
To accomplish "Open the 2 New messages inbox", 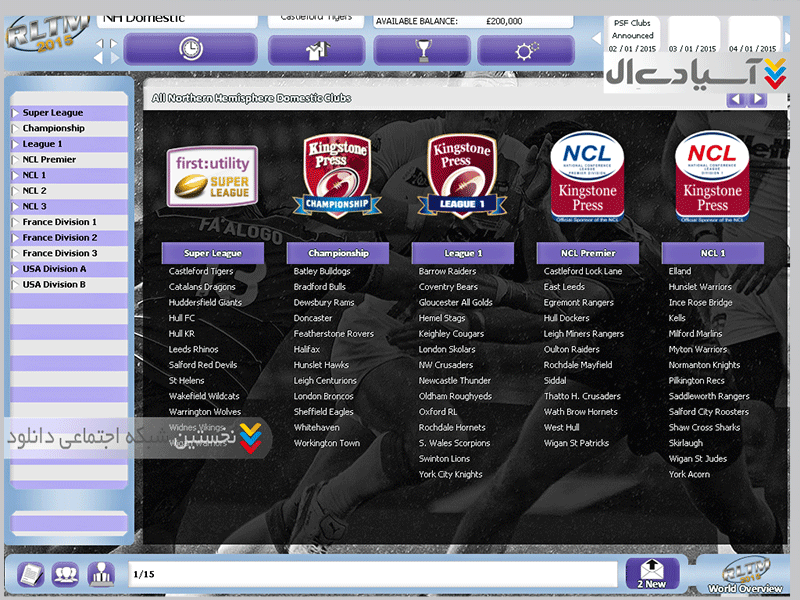I will 652,573.
